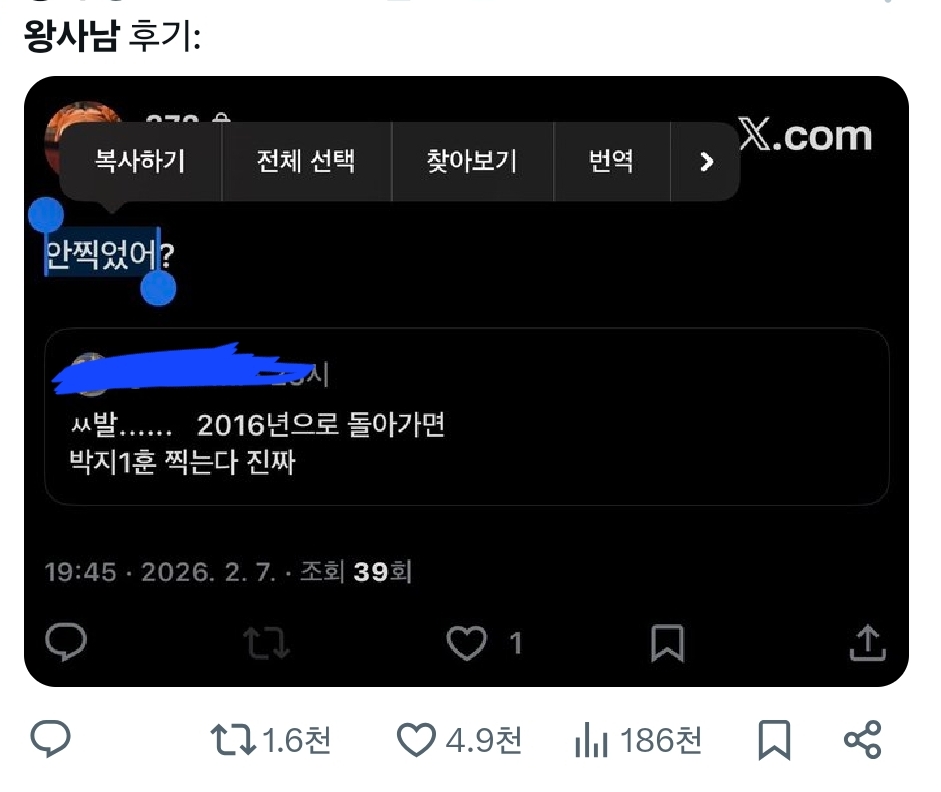Open the embedded screenshot image
The width and height of the screenshot is (941, 792).
[x=466, y=381]
